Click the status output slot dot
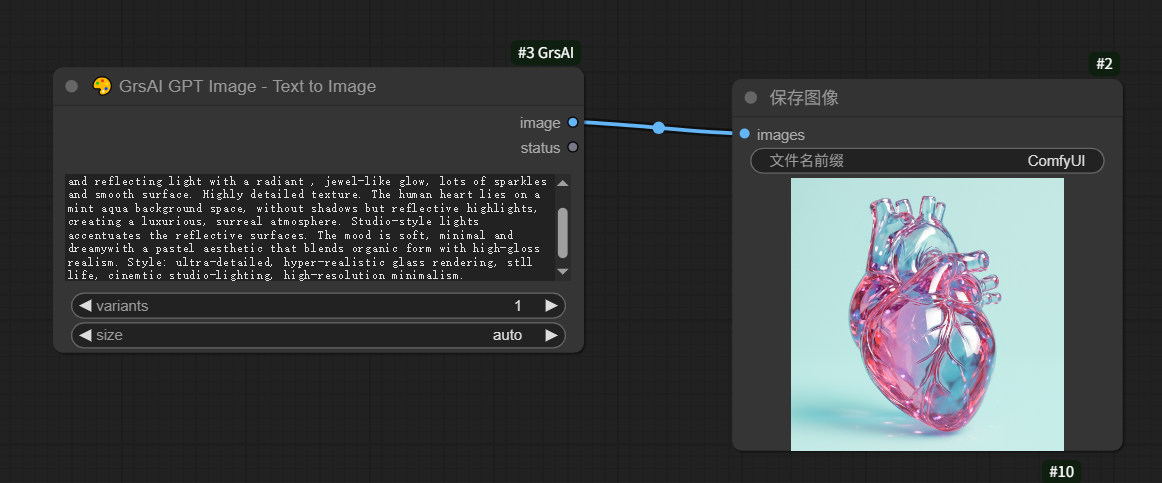Image resolution: width=1162 pixels, height=483 pixels. coord(572,147)
